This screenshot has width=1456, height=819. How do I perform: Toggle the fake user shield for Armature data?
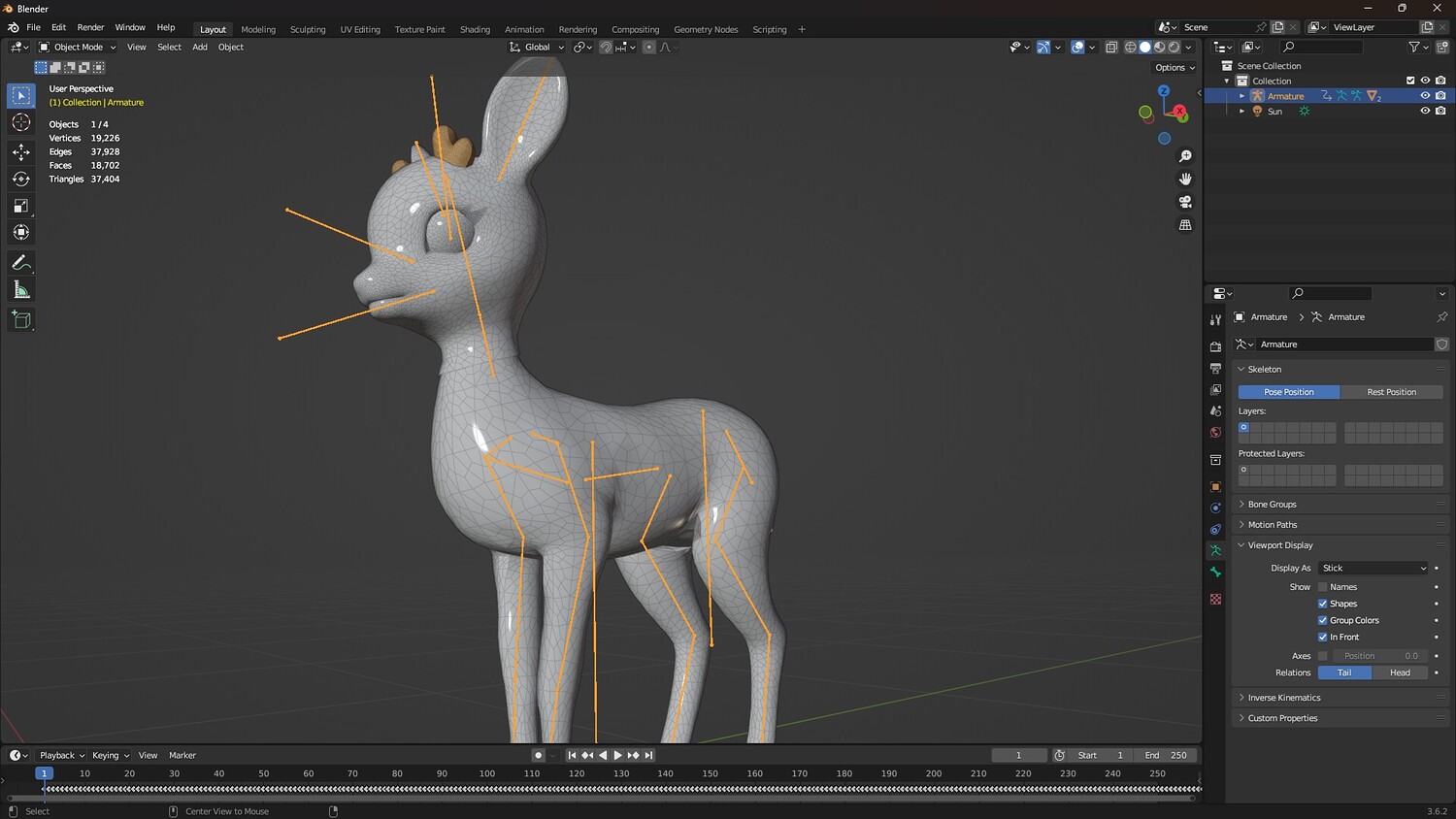click(x=1441, y=344)
